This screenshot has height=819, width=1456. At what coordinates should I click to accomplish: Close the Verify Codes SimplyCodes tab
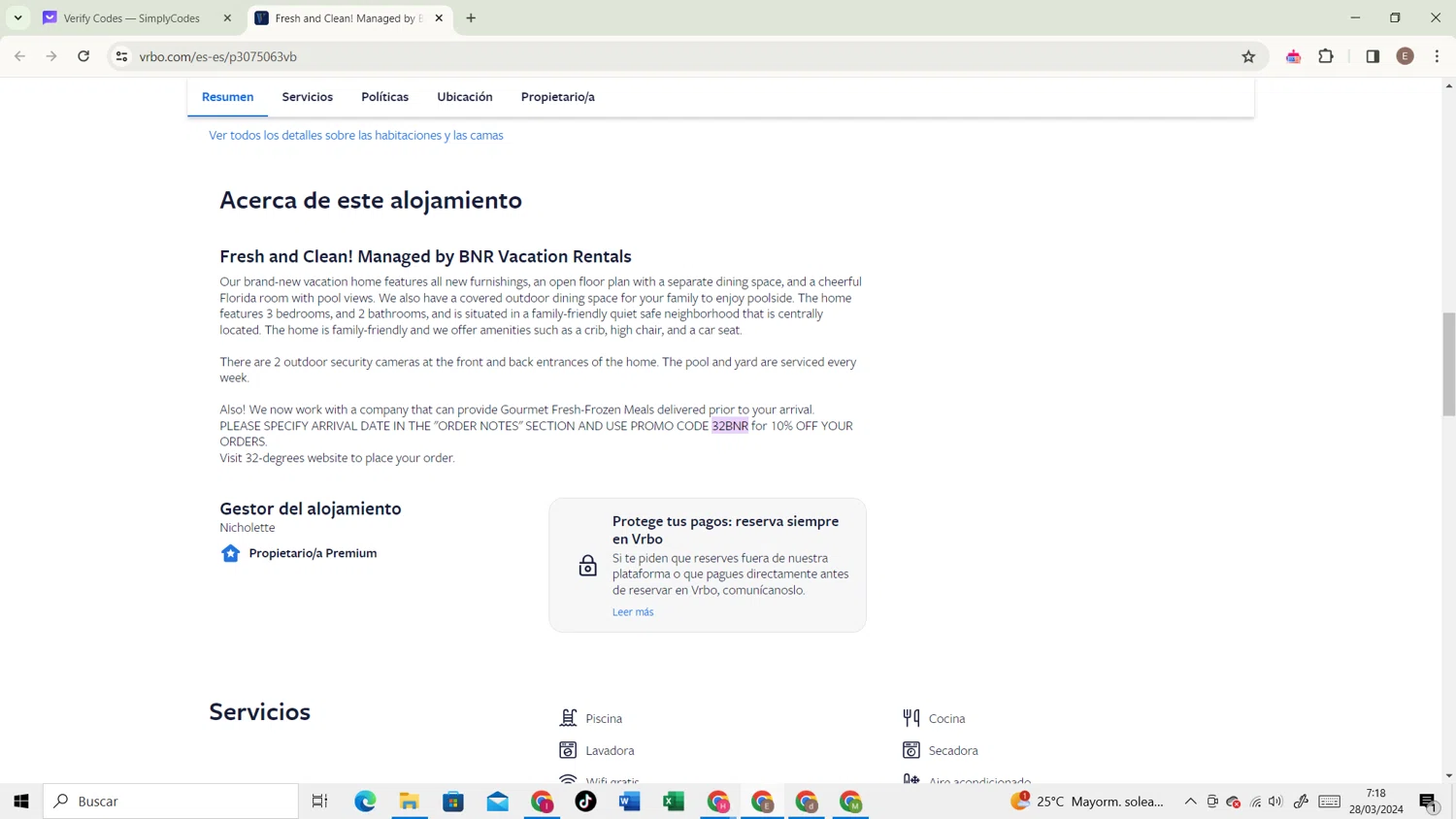click(227, 17)
